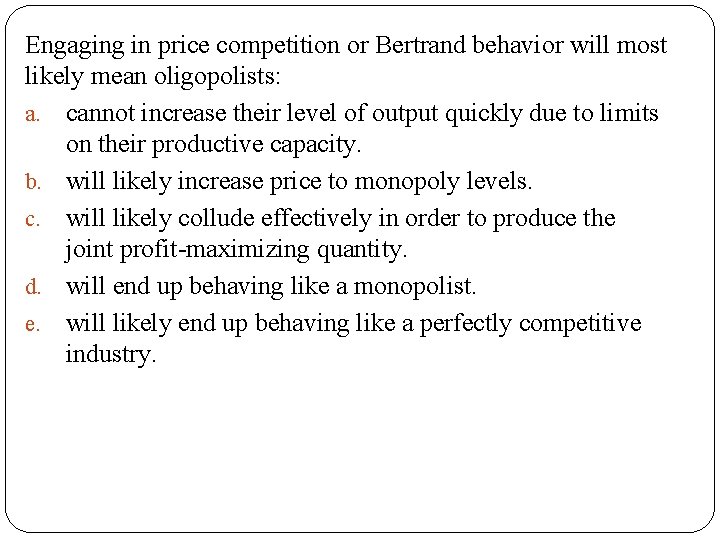The width and height of the screenshot is (720, 540).
Task: Click the word "industry." at the end
Action: [x=111, y=357]
